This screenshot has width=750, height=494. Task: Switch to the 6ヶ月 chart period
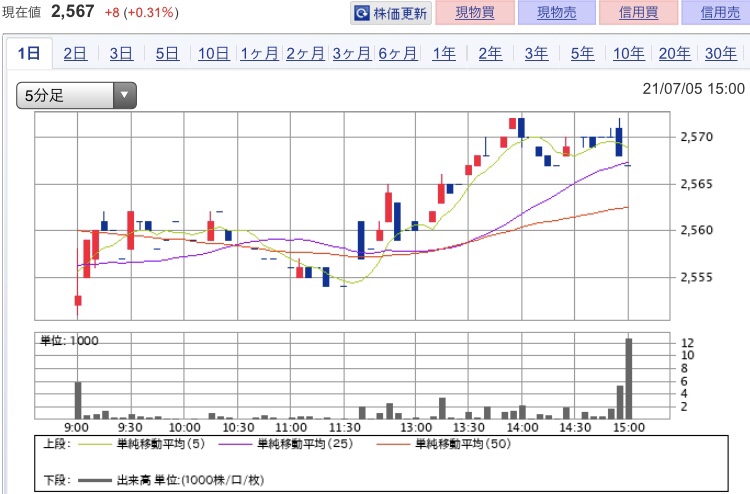(397, 54)
